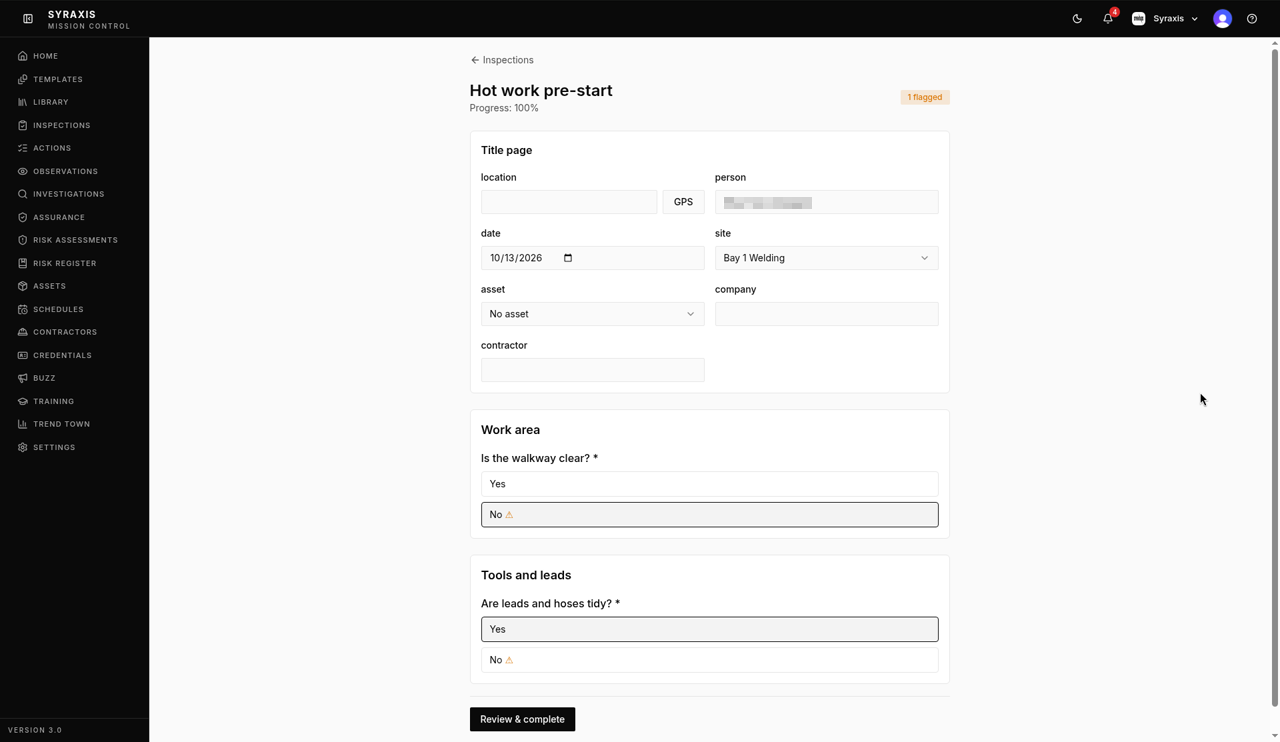1280x742 pixels.
Task: Click the Home sidebar icon
Action: tap(23, 56)
